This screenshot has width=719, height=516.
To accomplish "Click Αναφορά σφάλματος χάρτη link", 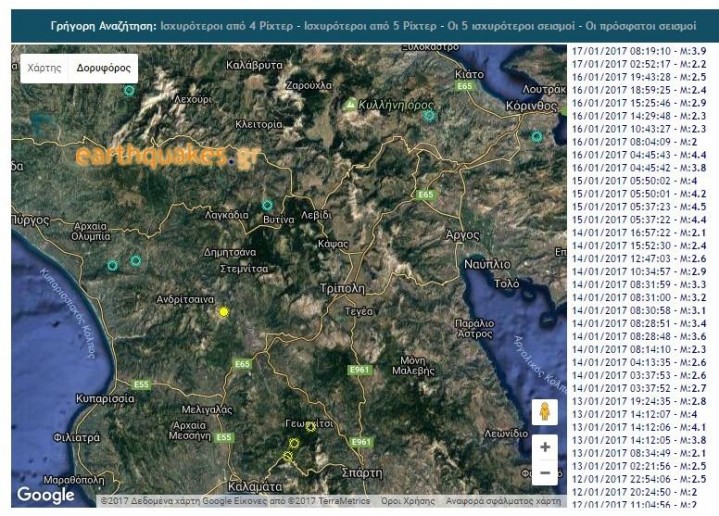I will point(503,501).
